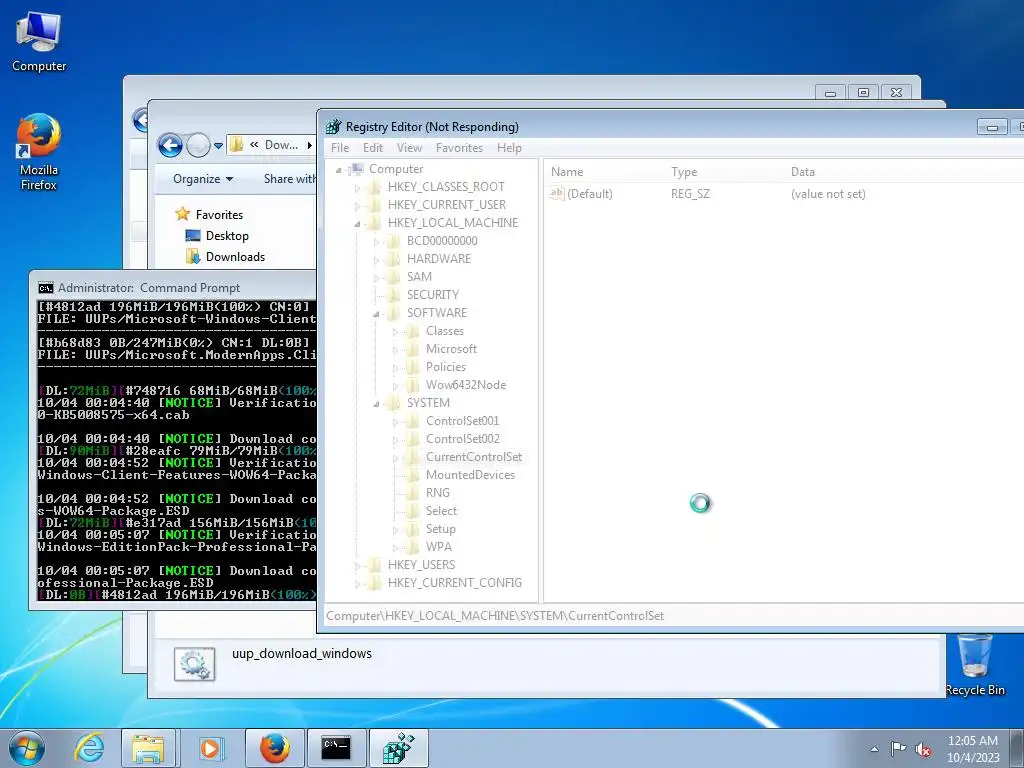1024x768 pixels.
Task: Switch to Command Prompt taskbar button
Action: coord(336,748)
